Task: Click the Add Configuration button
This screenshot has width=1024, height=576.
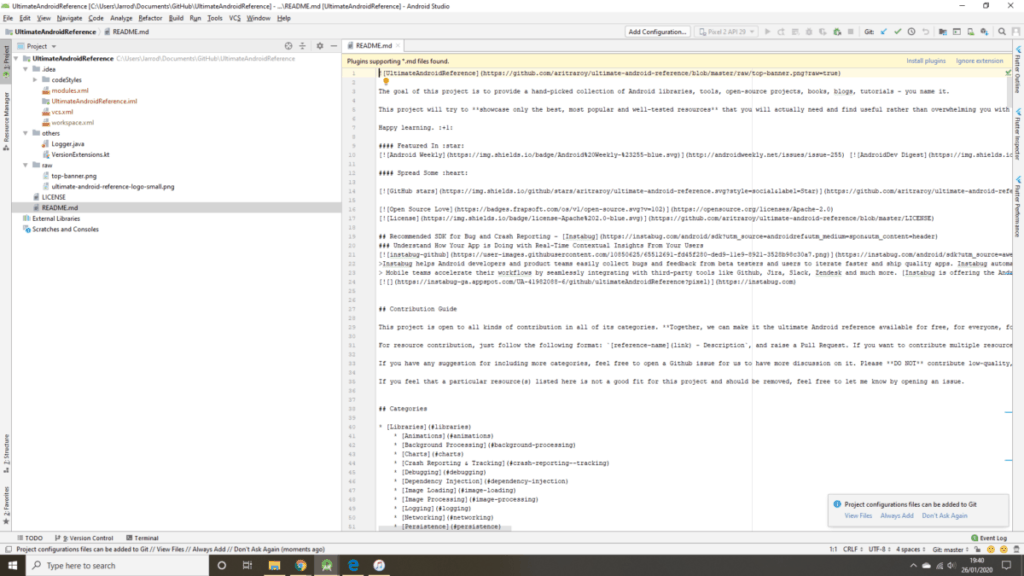Action: coord(657,32)
